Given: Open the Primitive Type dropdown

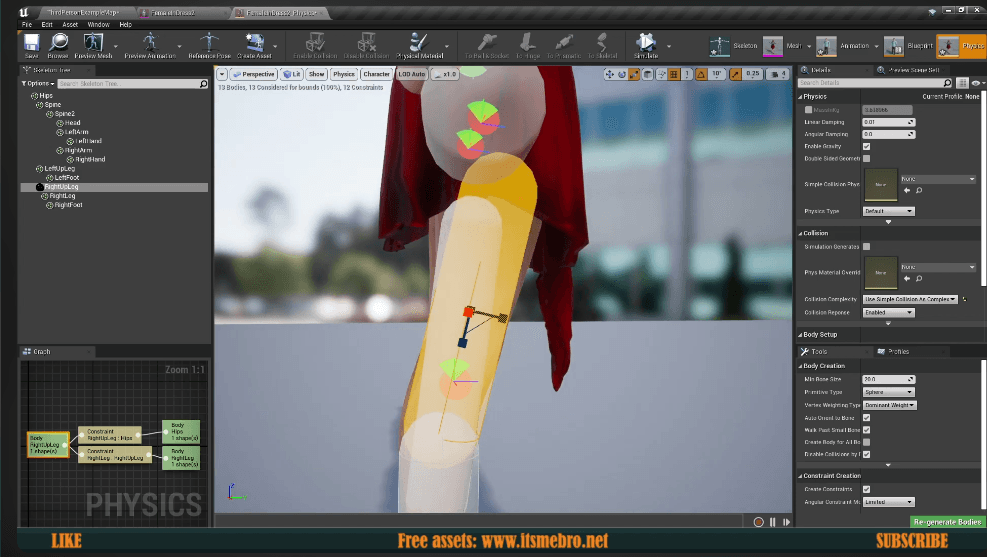Looking at the screenshot, I should tap(888, 392).
